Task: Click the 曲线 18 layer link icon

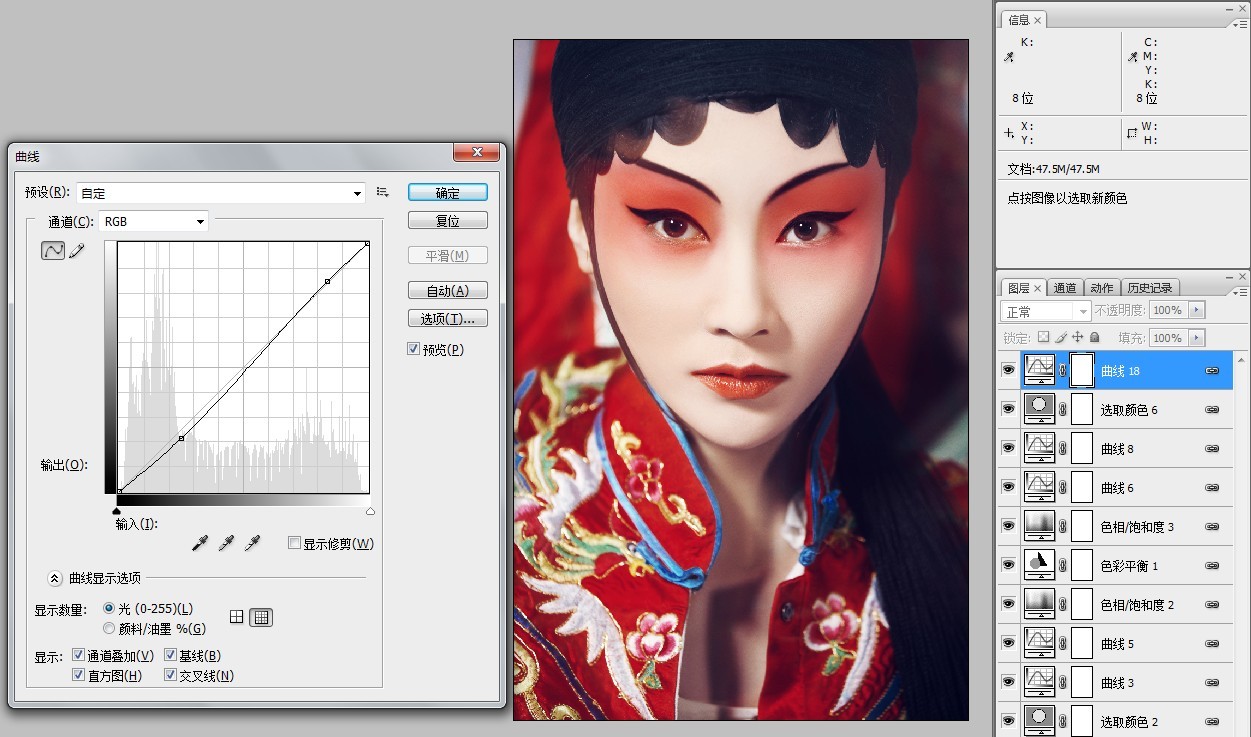Action: point(1212,370)
